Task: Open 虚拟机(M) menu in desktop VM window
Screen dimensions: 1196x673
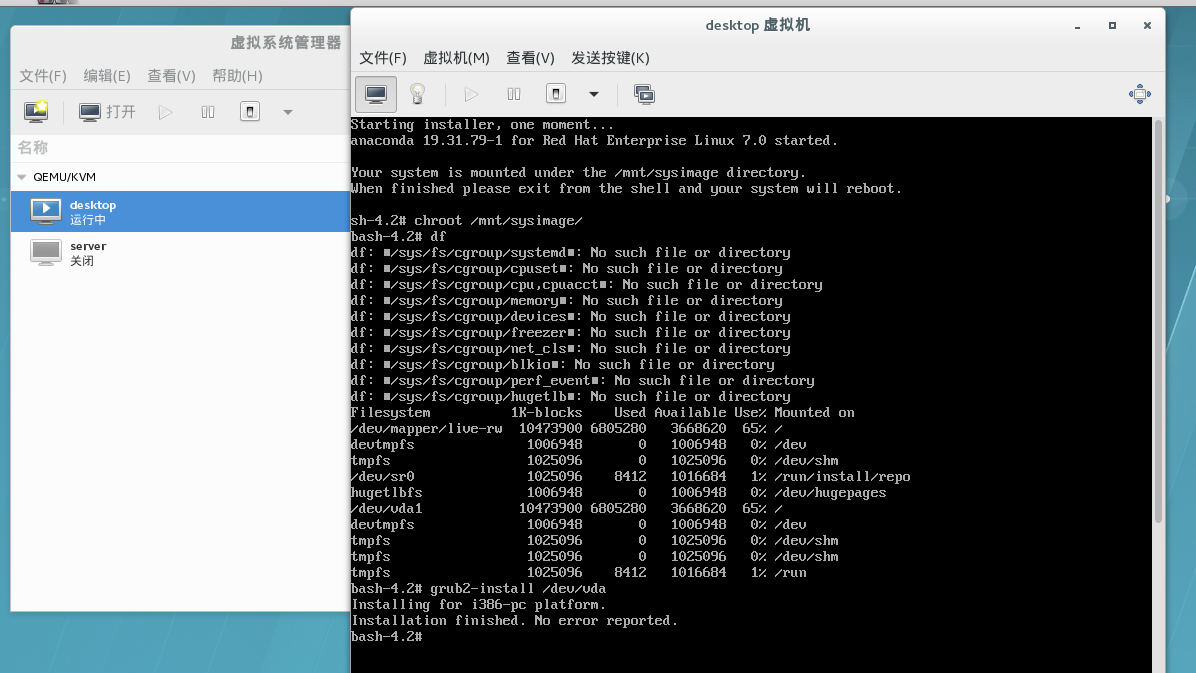Action: pyautogui.click(x=456, y=58)
